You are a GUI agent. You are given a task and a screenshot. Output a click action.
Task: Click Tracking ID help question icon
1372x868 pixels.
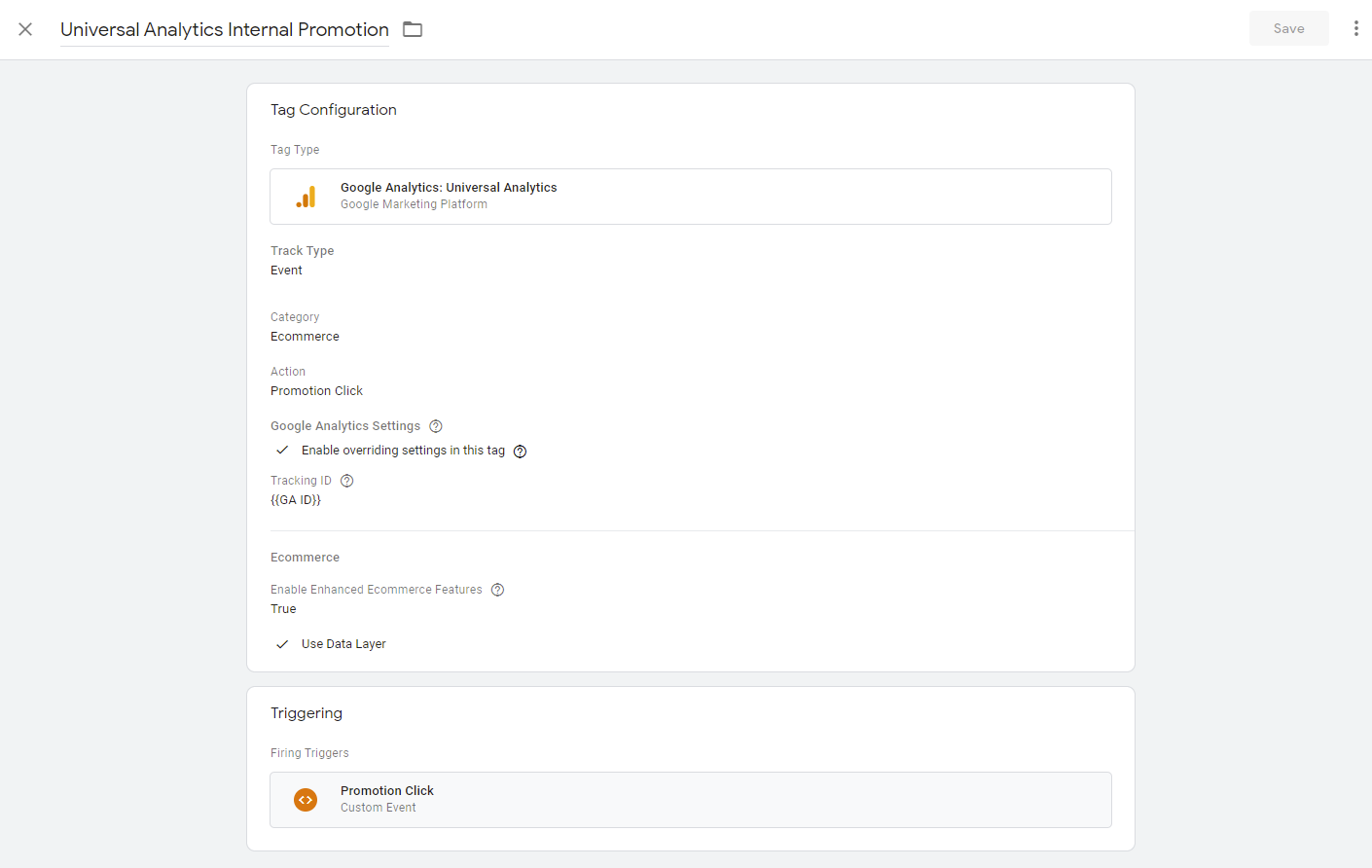pos(347,481)
